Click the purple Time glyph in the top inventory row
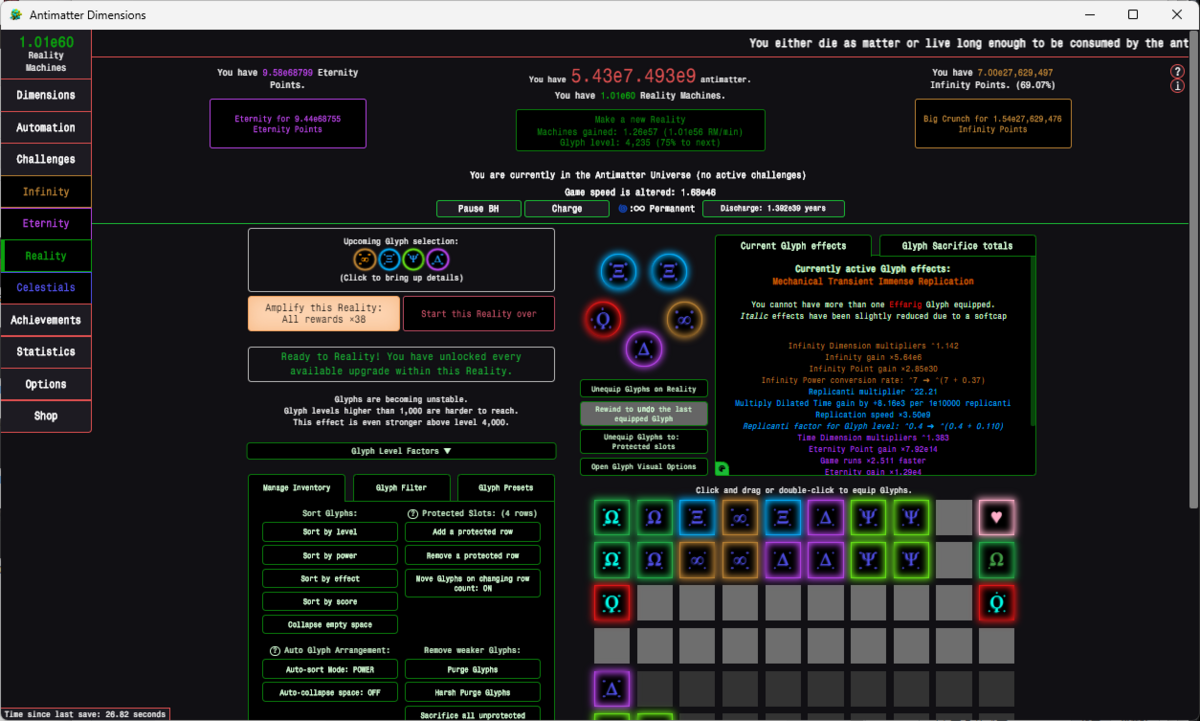Image resolution: width=1200 pixels, height=721 pixels. click(825, 517)
